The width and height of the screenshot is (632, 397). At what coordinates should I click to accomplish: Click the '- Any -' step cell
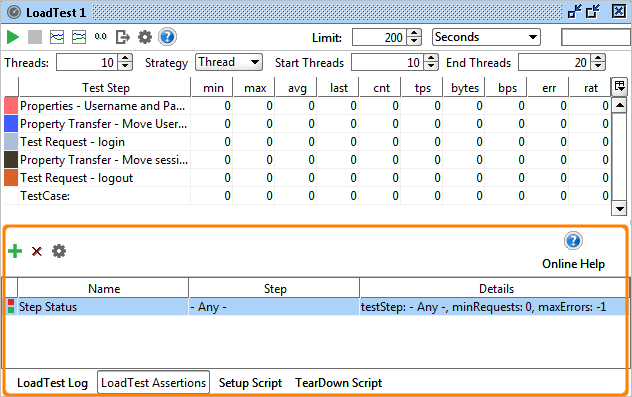274,307
